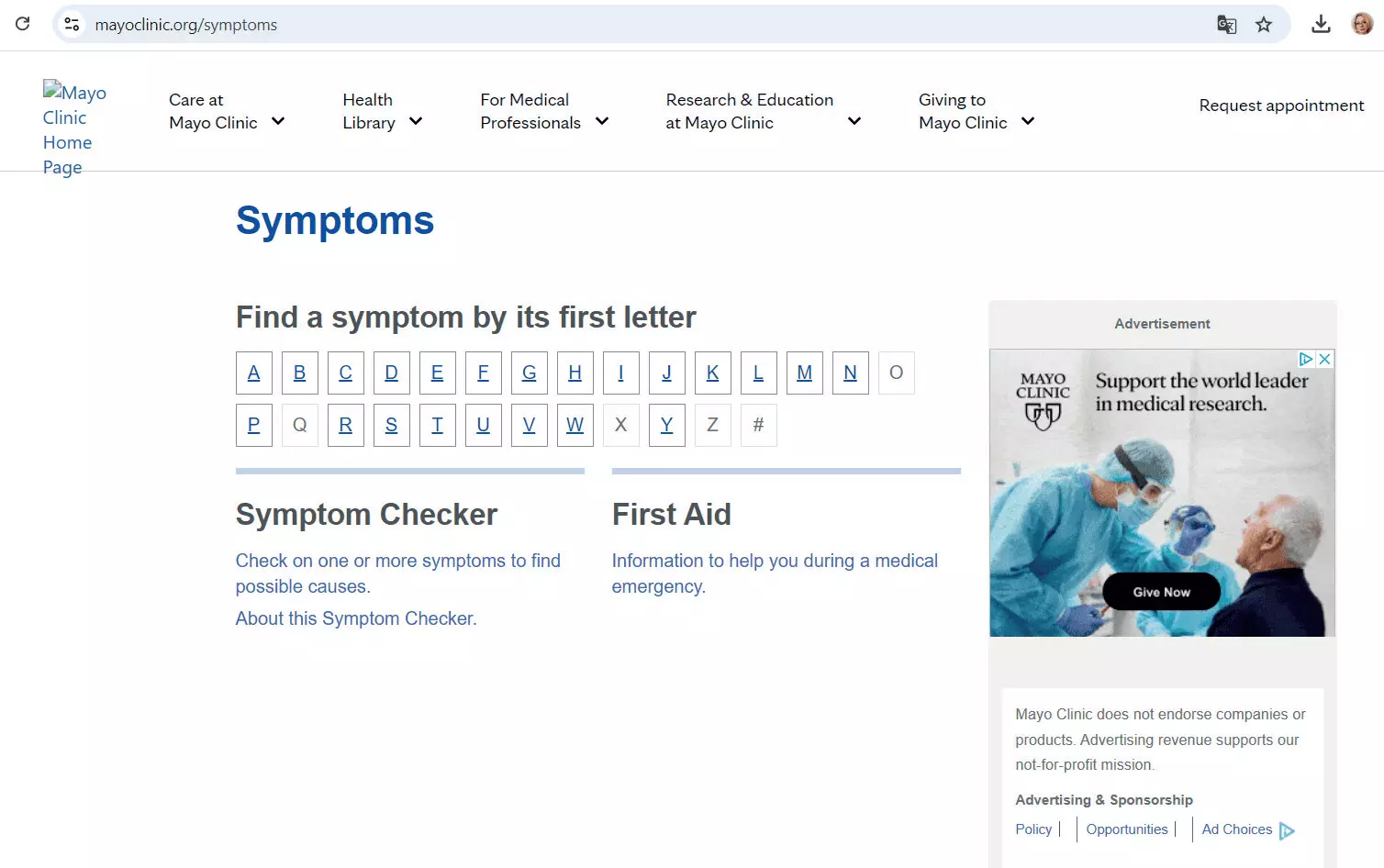Reload the page with the refresh icon
Viewport: 1384px width, 868px height.
[x=23, y=24]
